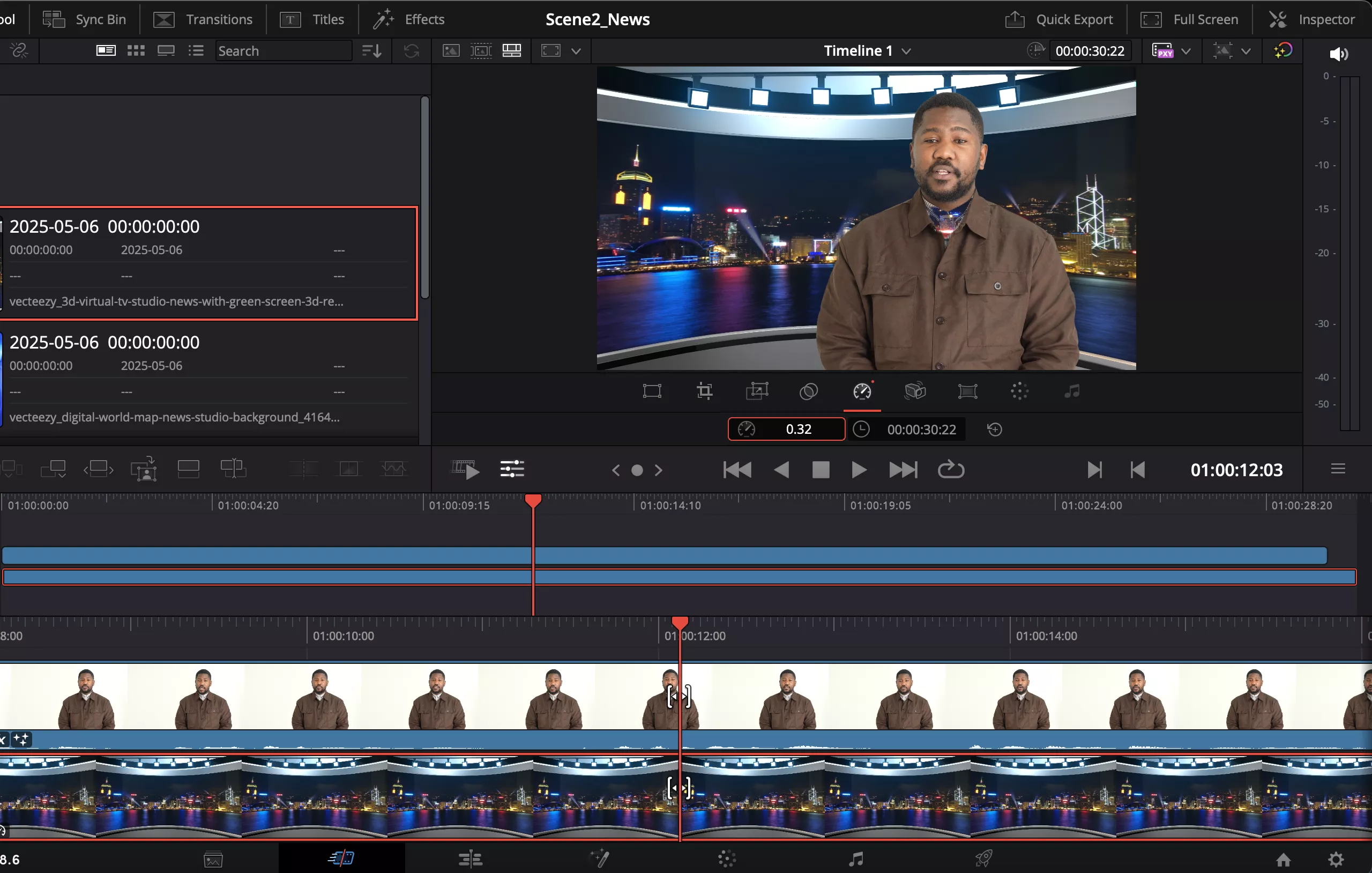Screen dimensions: 1372x873
Task: Expand the viewer zoom dropdown
Action: pyautogui.click(x=576, y=51)
